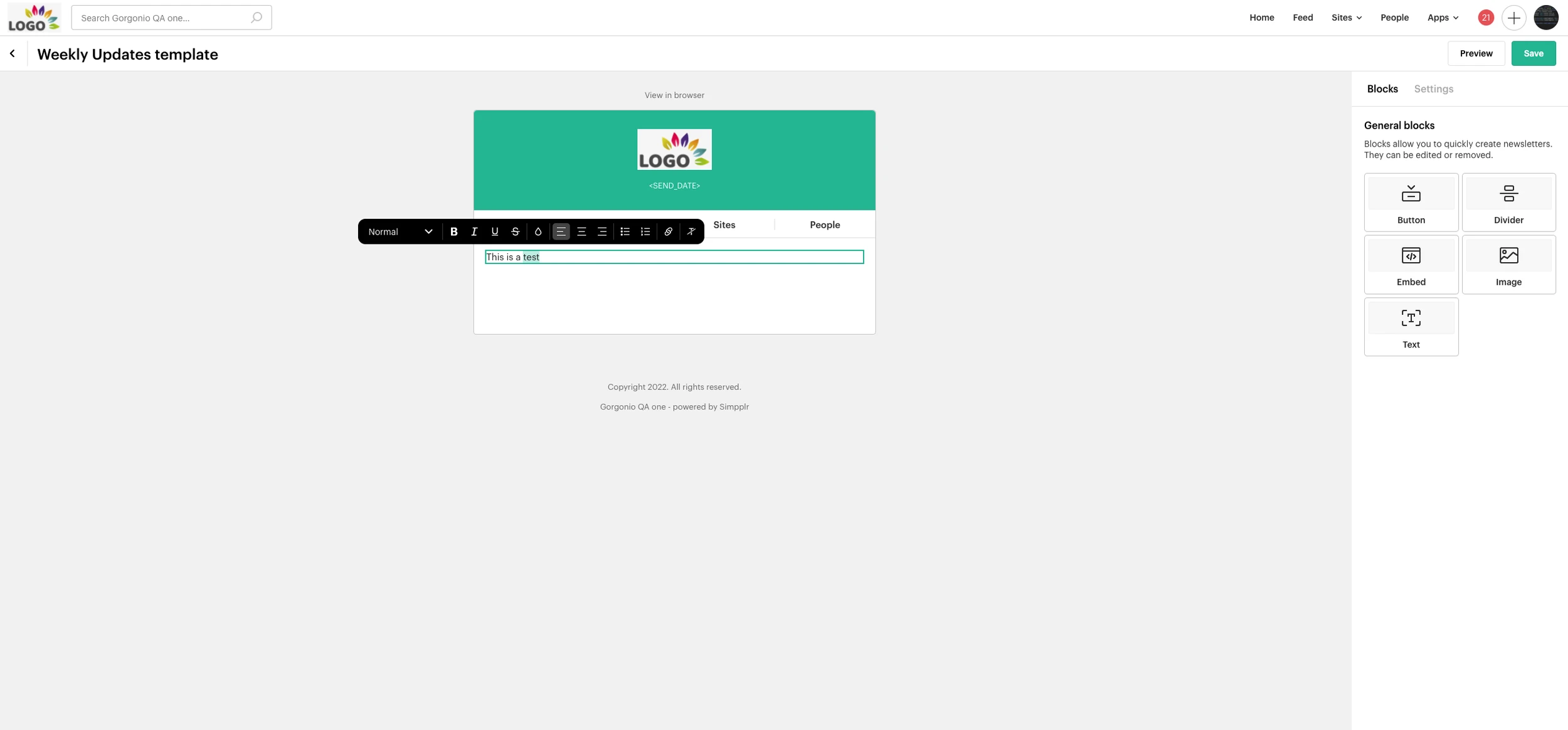Apply italic formatting to selected text
Screen dimensions: 1568x730
(x=474, y=231)
